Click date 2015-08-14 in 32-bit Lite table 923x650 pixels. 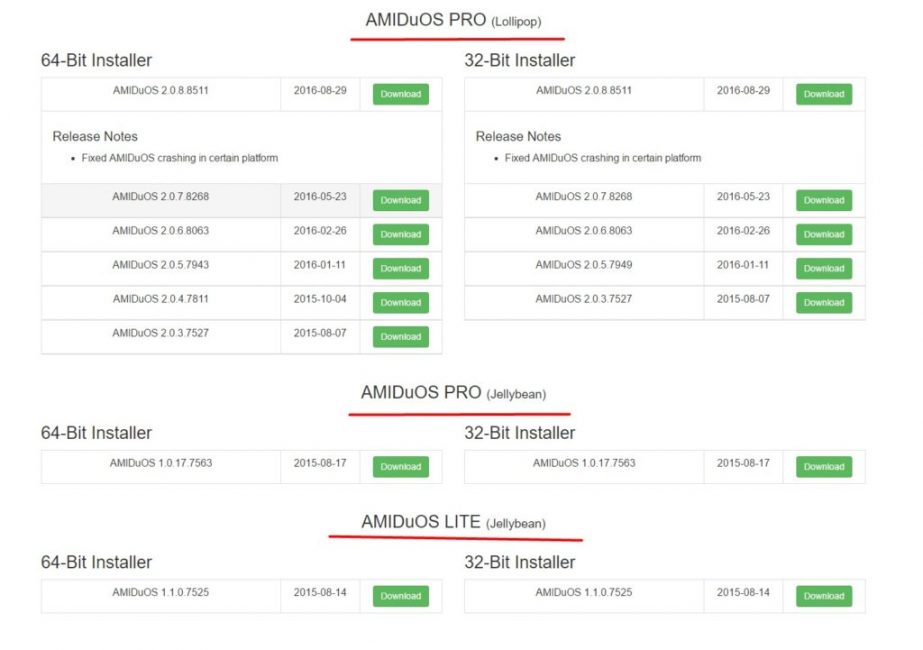[x=743, y=592]
